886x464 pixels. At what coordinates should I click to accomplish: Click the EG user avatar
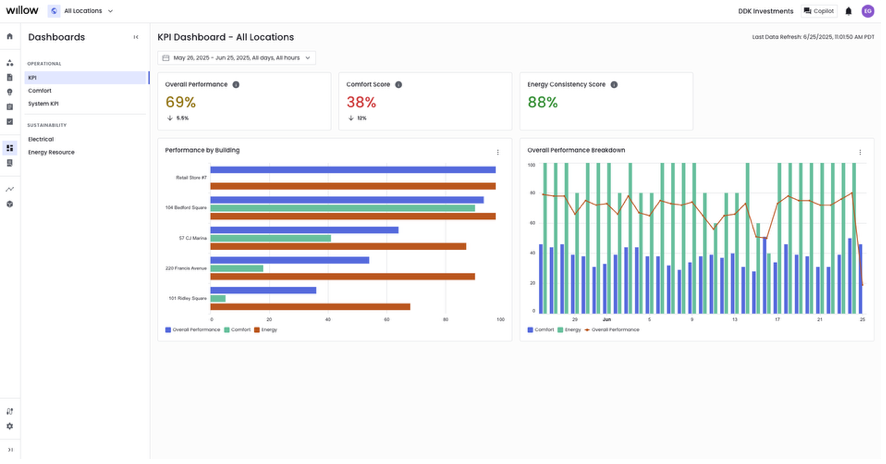867,11
